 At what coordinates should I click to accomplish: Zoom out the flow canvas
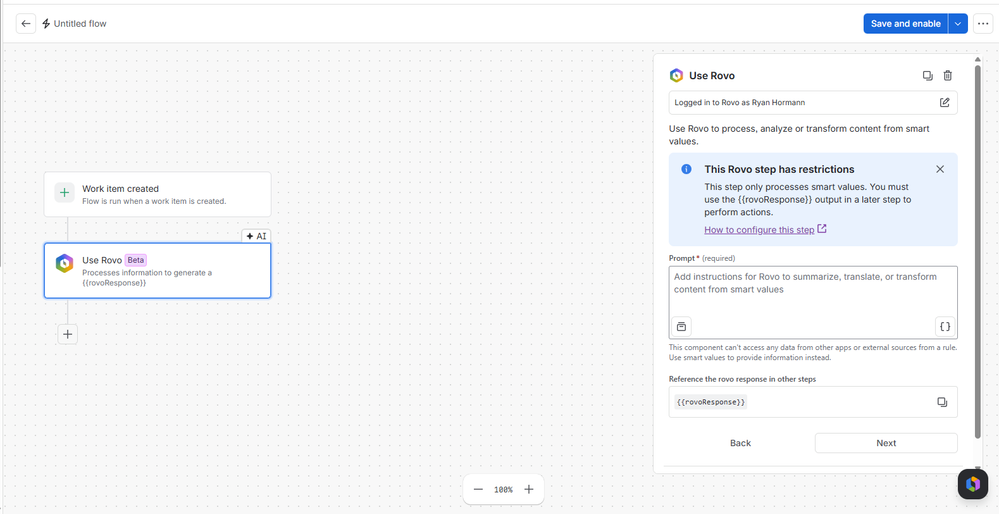(478, 489)
